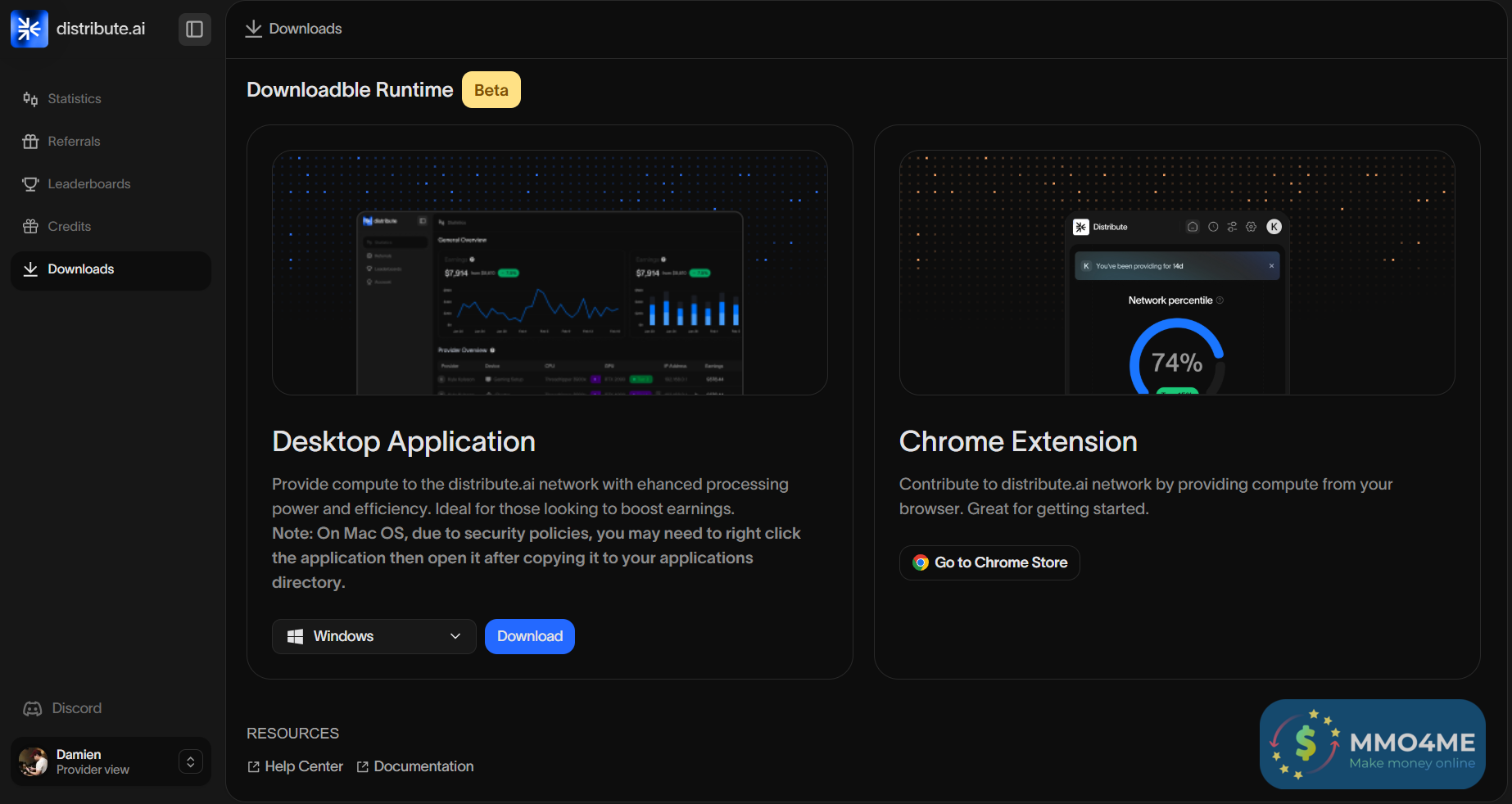Click the Downloads icon in header breadcrumb
1512x804 pixels.
(254, 29)
